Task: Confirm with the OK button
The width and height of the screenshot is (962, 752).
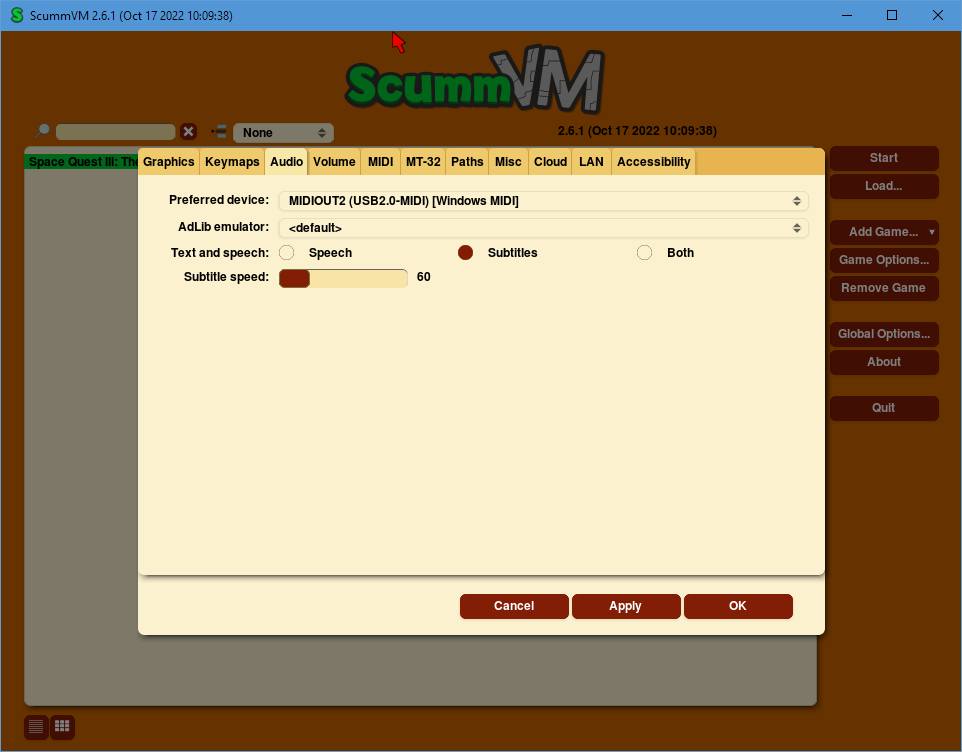Action: [738, 606]
